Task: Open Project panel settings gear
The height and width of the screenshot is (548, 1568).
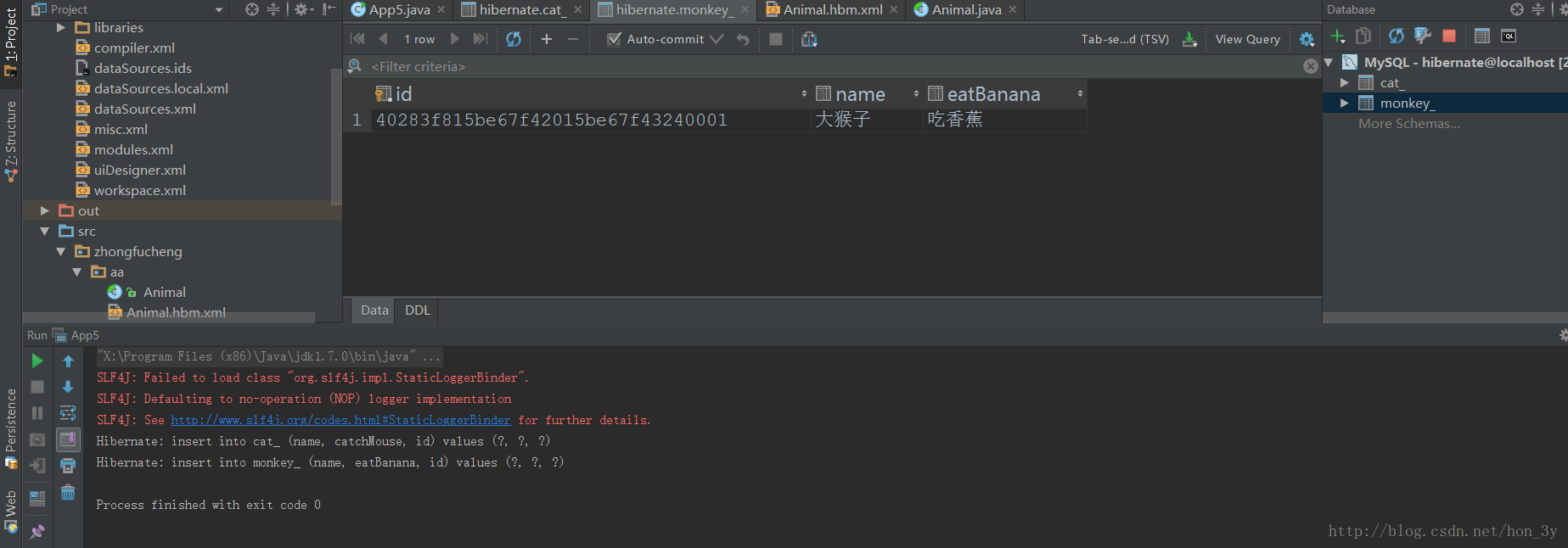Action: (304, 10)
